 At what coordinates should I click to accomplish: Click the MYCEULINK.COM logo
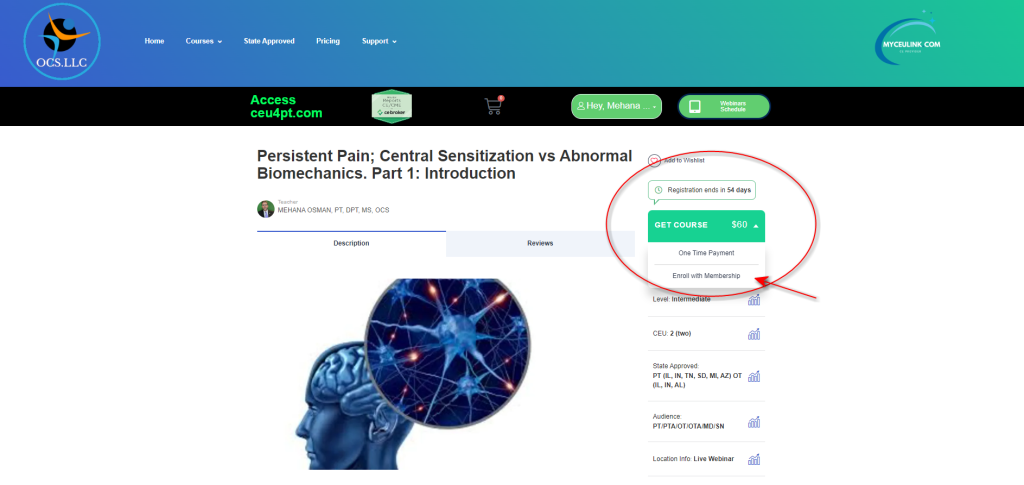907,42
